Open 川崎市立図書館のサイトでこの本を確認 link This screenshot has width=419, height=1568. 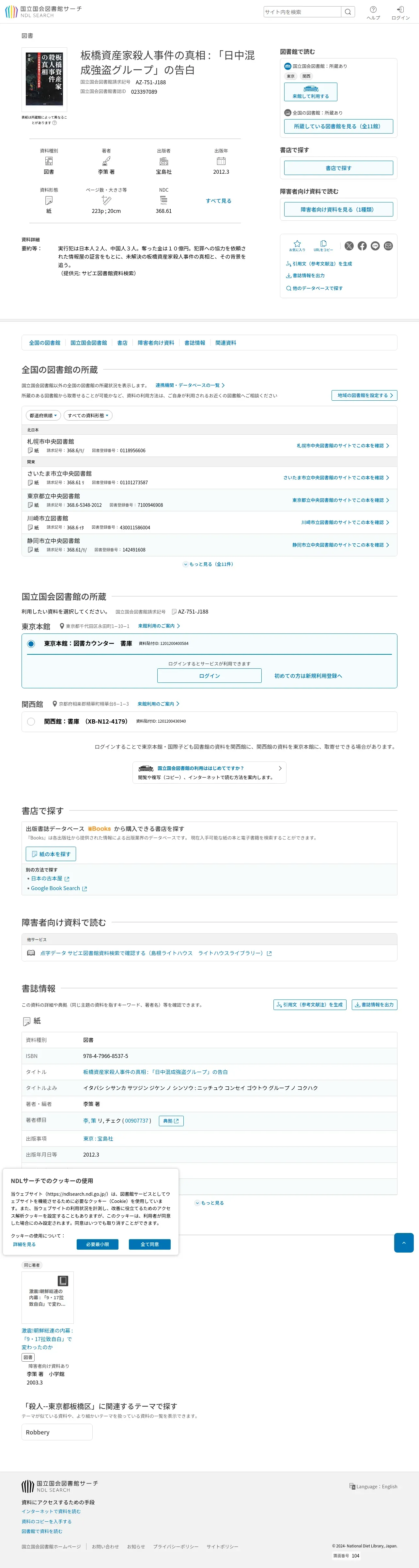coord(346,522)
